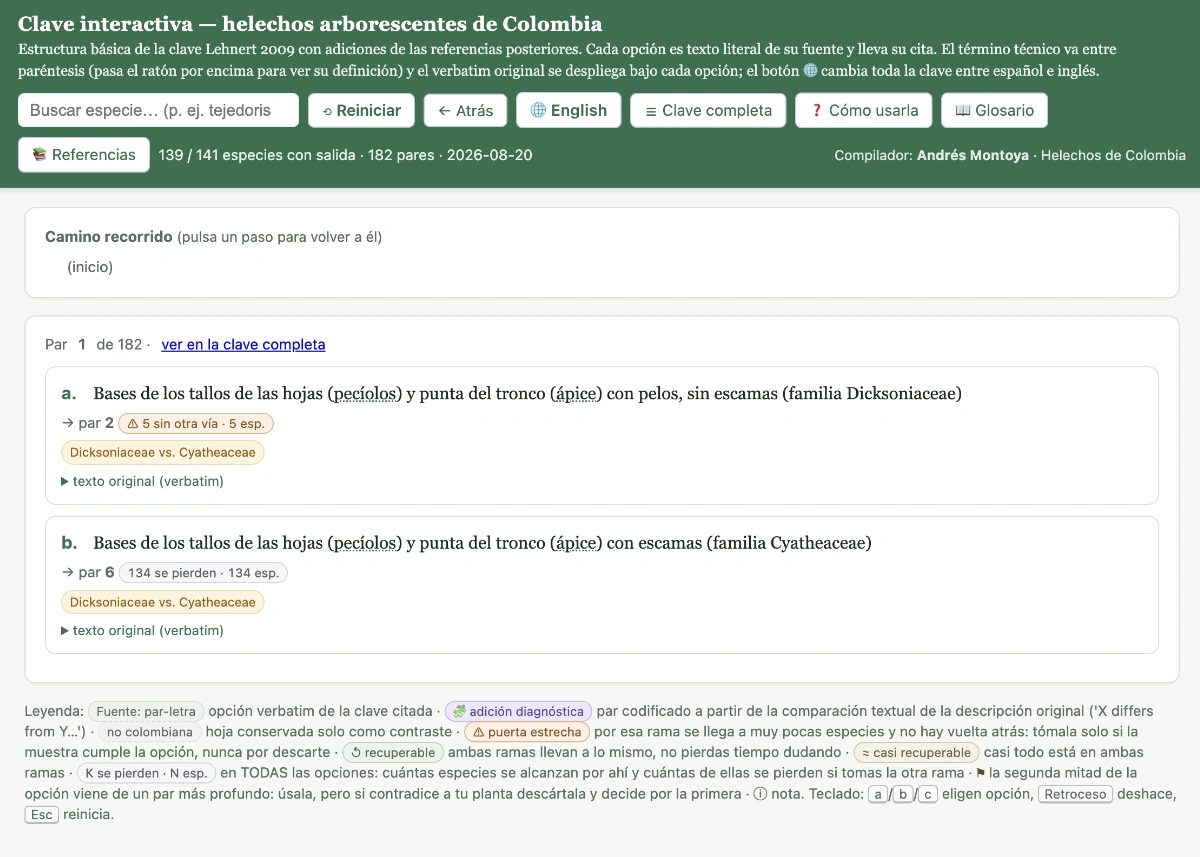The width and height of the screenshot is (1200, 857).
Task: Choose option a: con pelos, sin escamas
Action: tap(602, 435)
